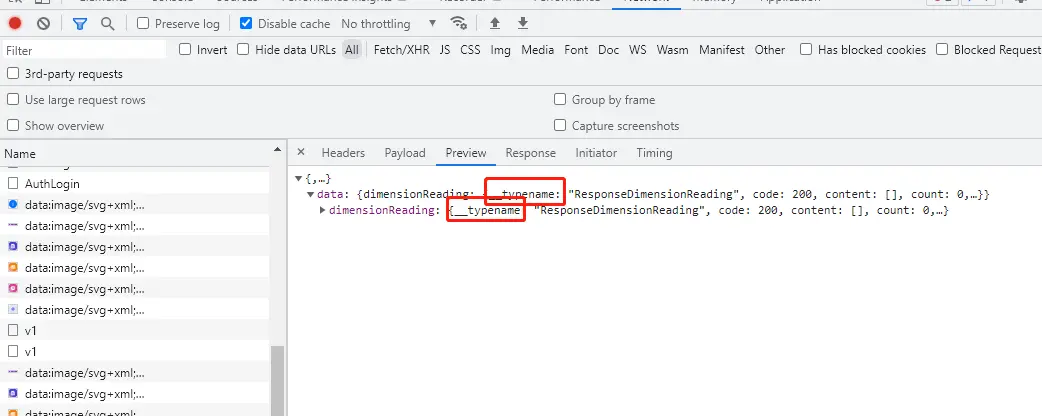Click the red record network log button
Screen dimensions: 1042x416
15,23
